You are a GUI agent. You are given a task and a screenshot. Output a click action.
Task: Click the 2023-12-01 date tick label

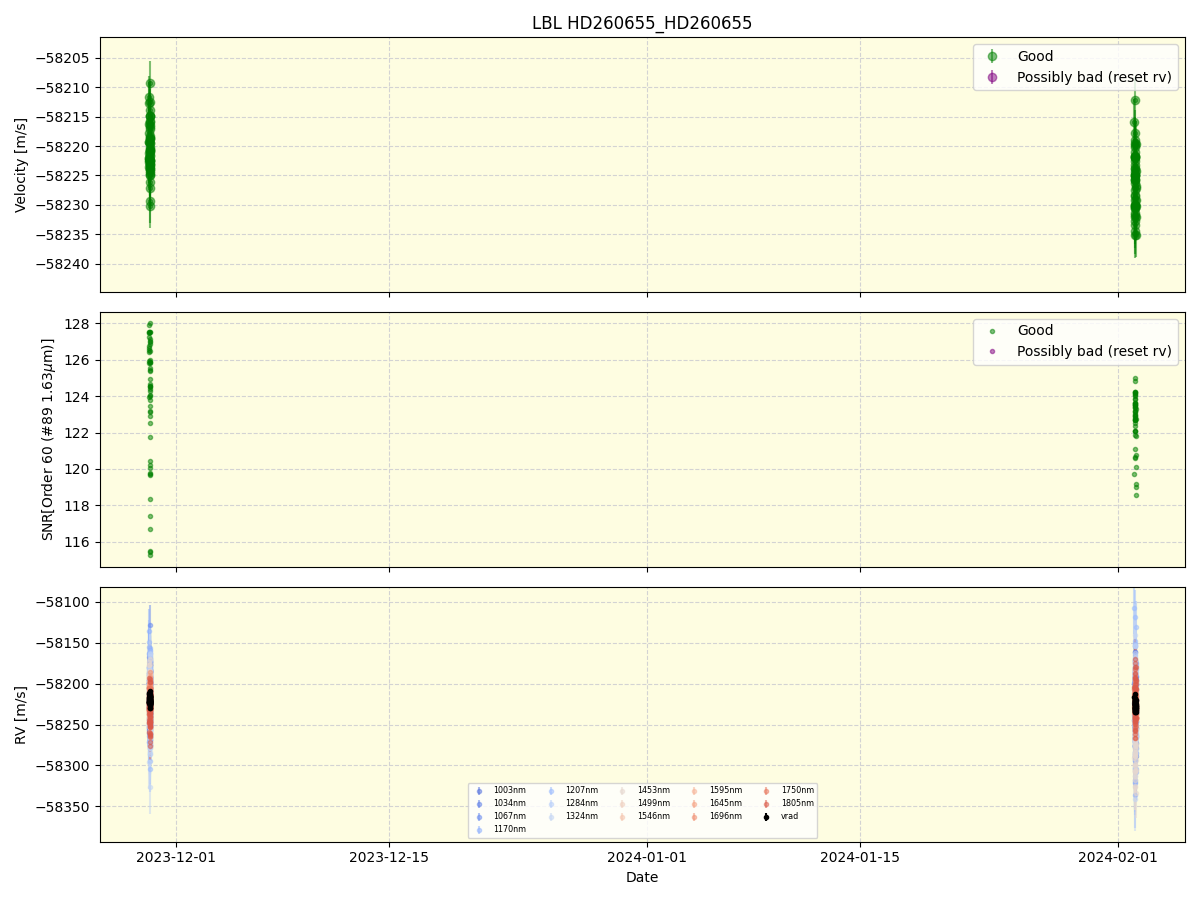(176, 857)
